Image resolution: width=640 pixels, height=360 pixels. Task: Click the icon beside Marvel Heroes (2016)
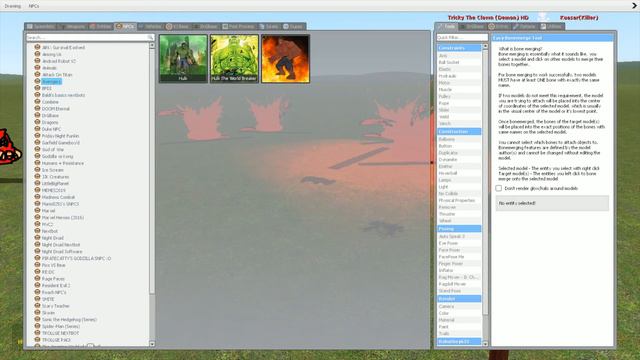[38, 217]
